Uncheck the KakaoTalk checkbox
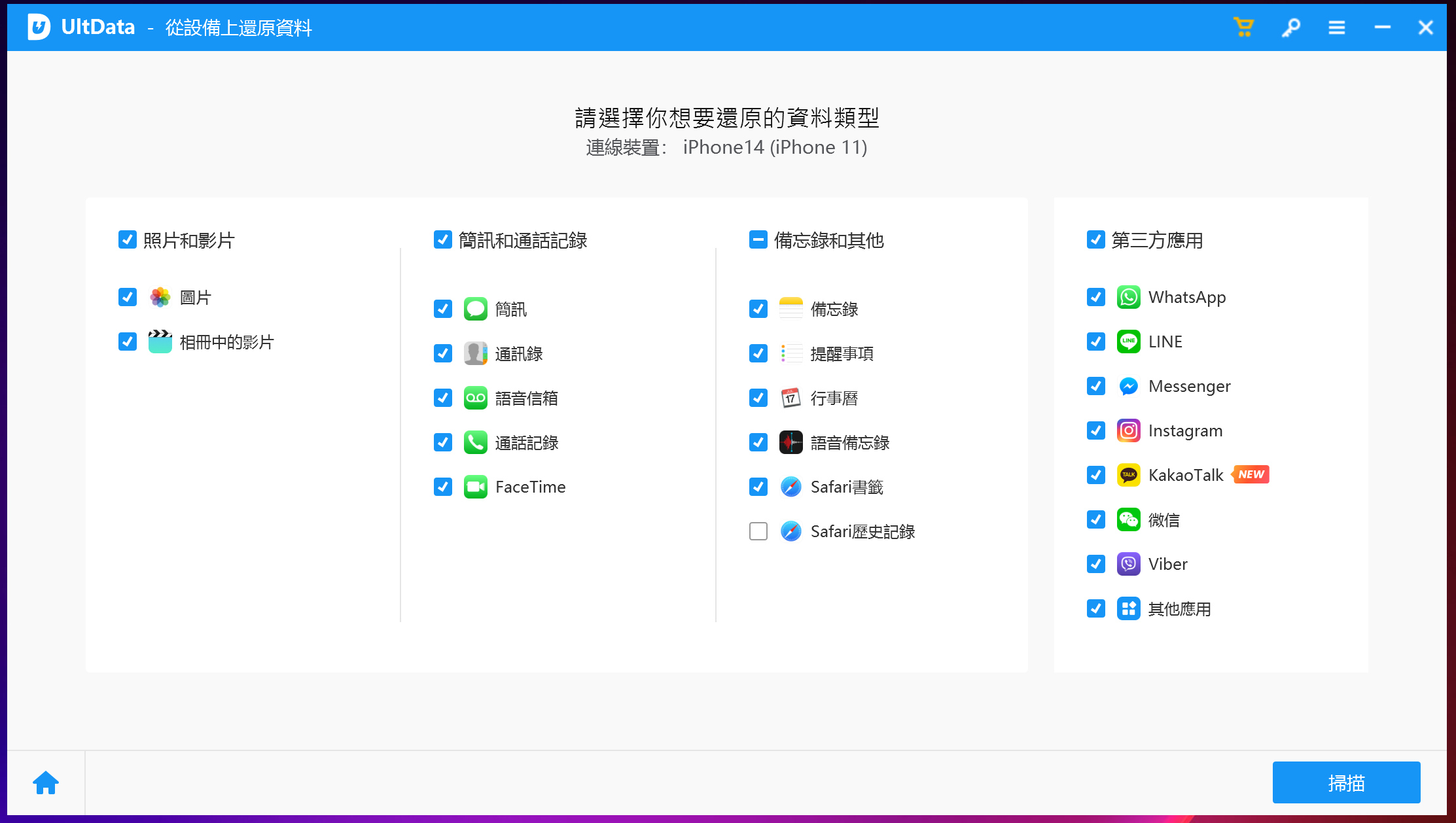 [x=1096, y=475]
